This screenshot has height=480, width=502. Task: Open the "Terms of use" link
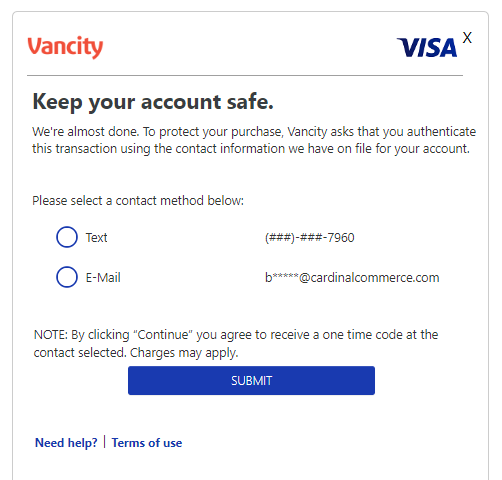[x=147, y=443]
